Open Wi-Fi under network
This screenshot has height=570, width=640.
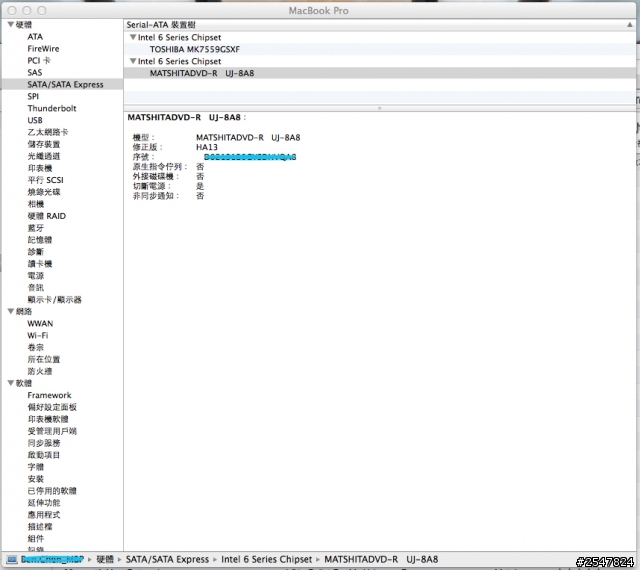pyautogui.click(x=38, y=335)
